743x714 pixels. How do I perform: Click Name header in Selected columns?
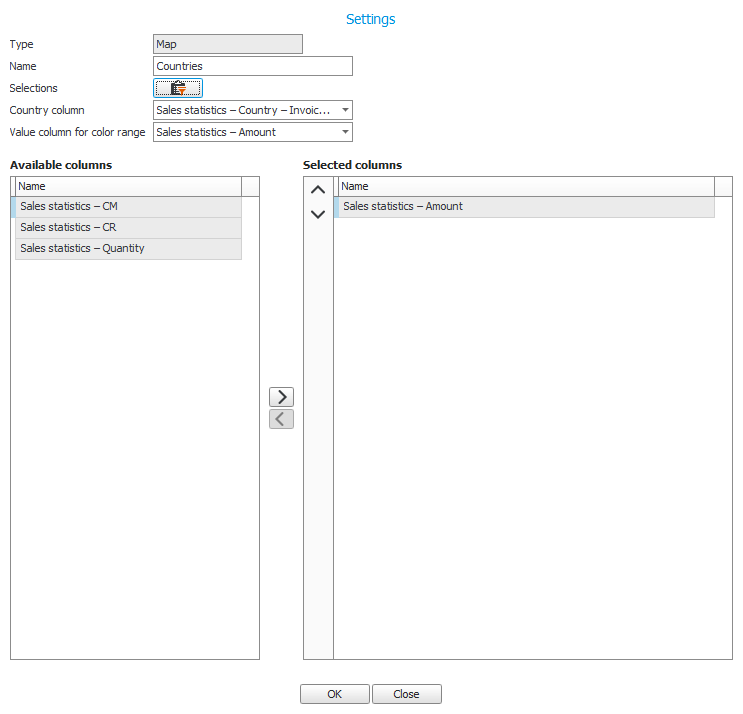[x=525, y=186]
